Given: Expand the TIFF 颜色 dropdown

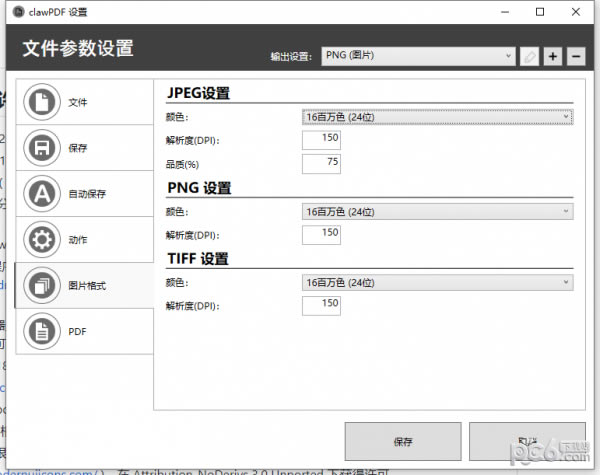Looking at the screenshot, I should click(x=437, y=283).
